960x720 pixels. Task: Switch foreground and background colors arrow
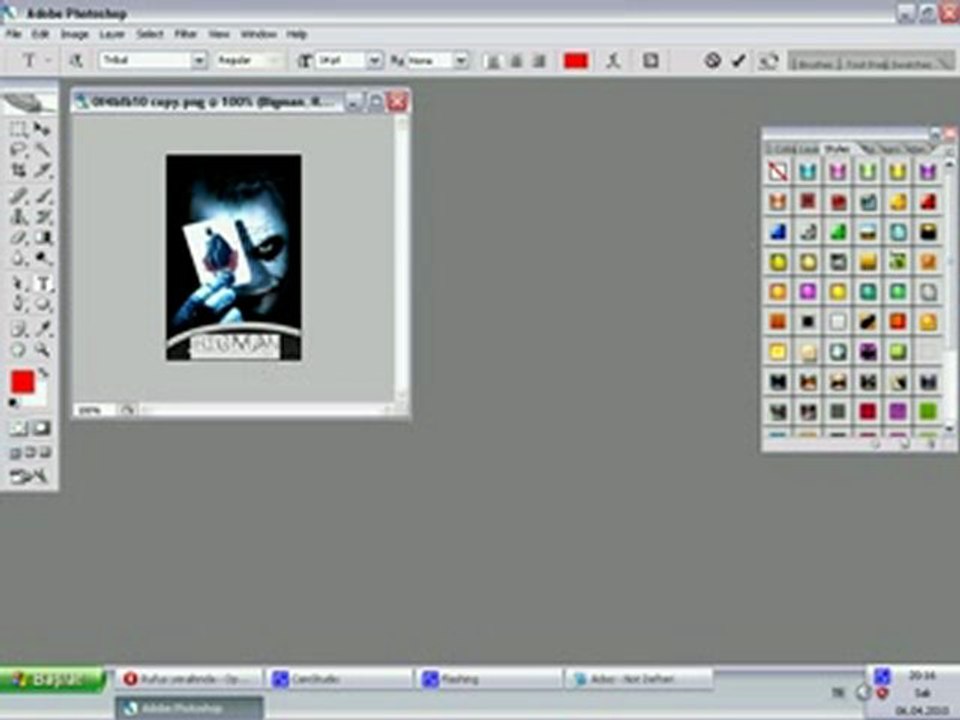pos(43,372)
